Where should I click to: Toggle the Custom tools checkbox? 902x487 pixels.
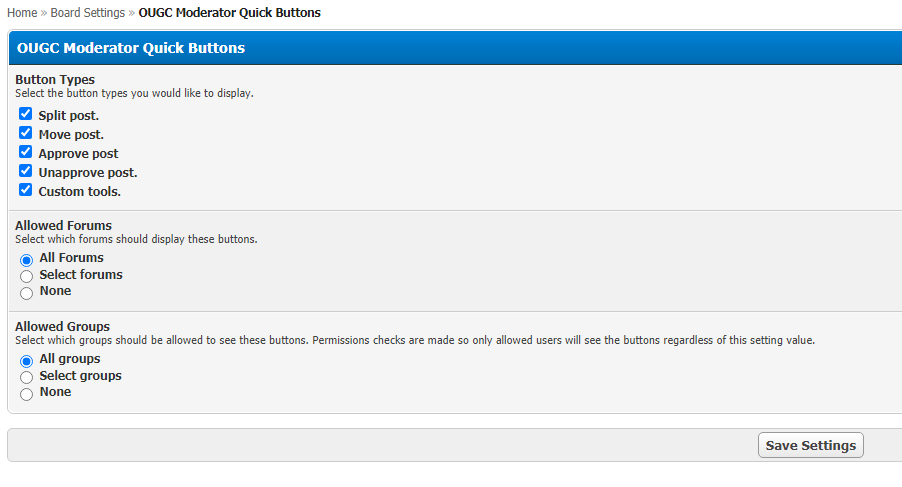point(26,190)
